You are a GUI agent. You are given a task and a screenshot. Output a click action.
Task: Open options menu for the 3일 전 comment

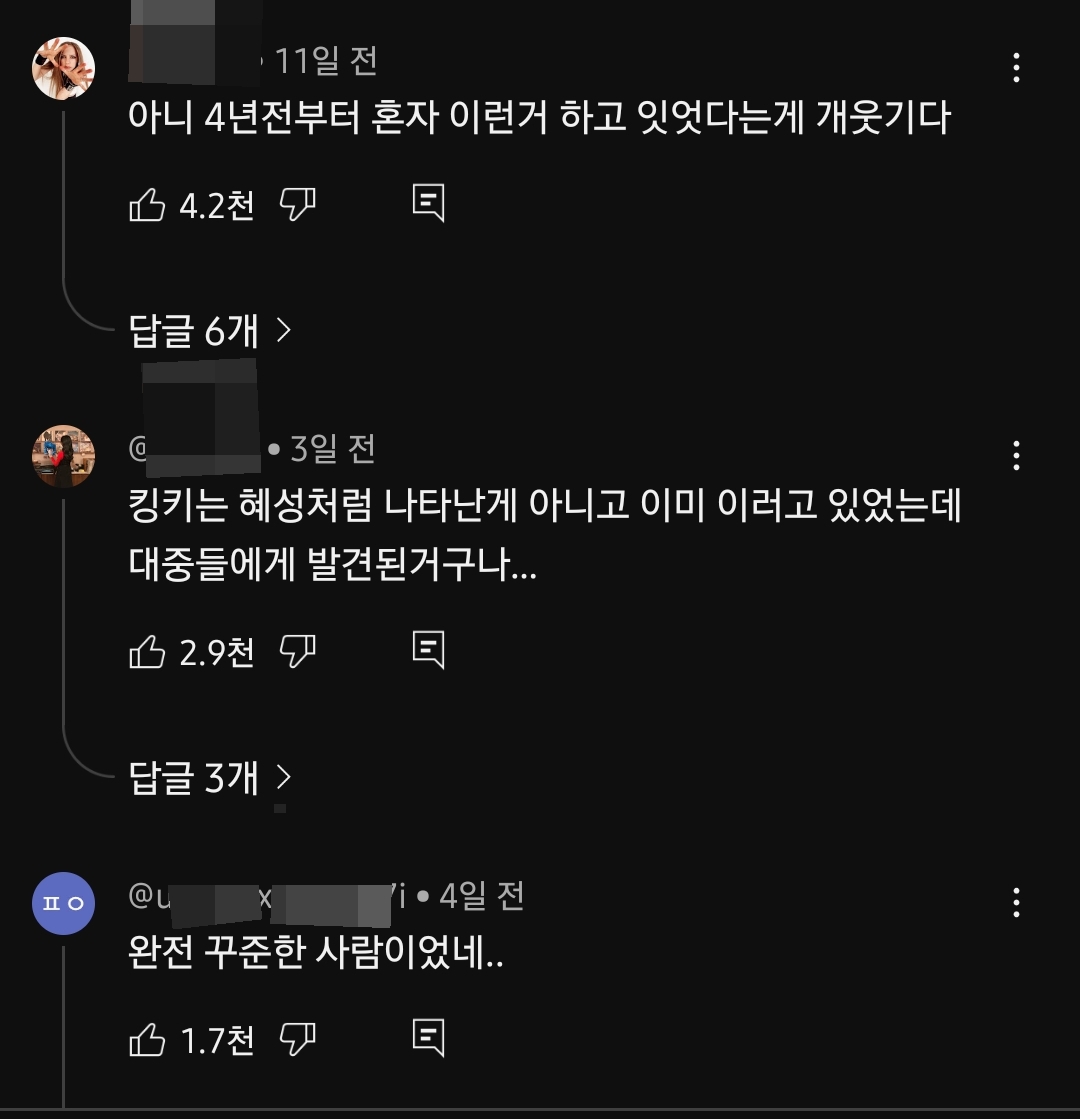coord(1016,455)
